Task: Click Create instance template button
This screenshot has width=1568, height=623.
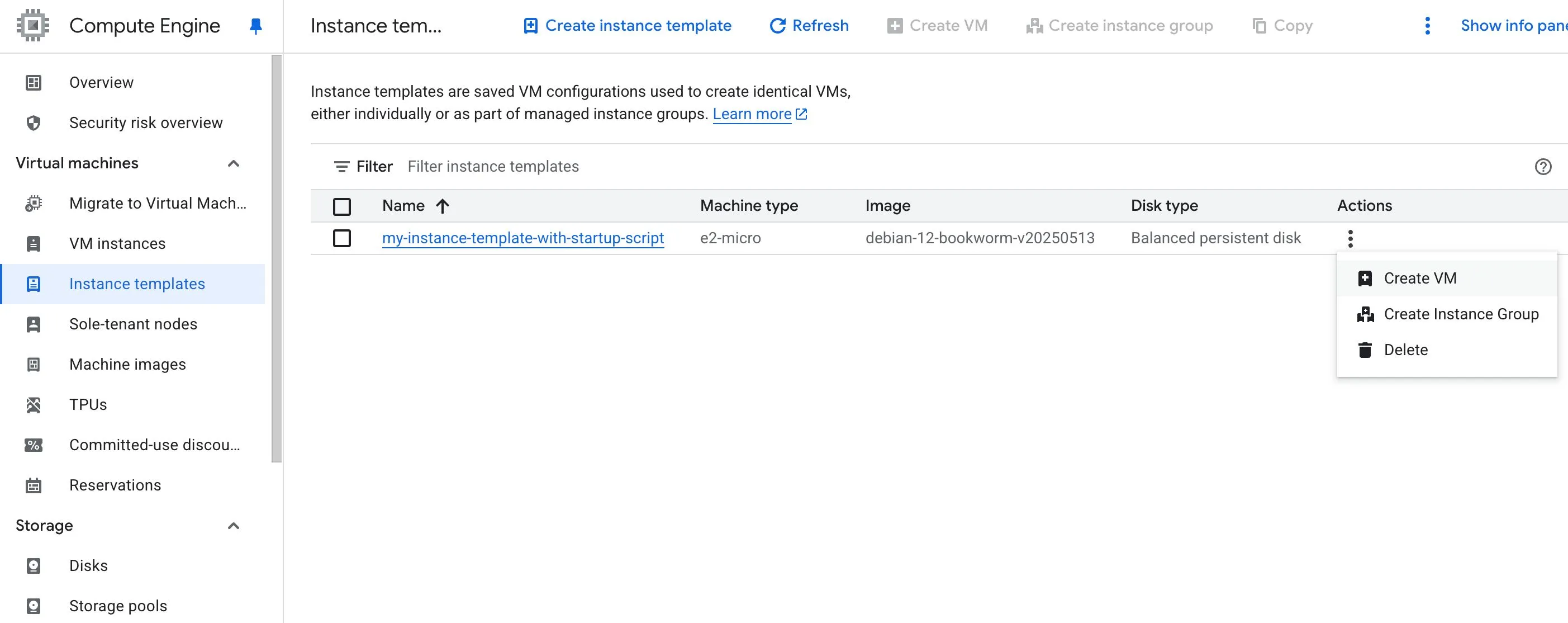Action: pyautogui.click(x=627, y=26)
